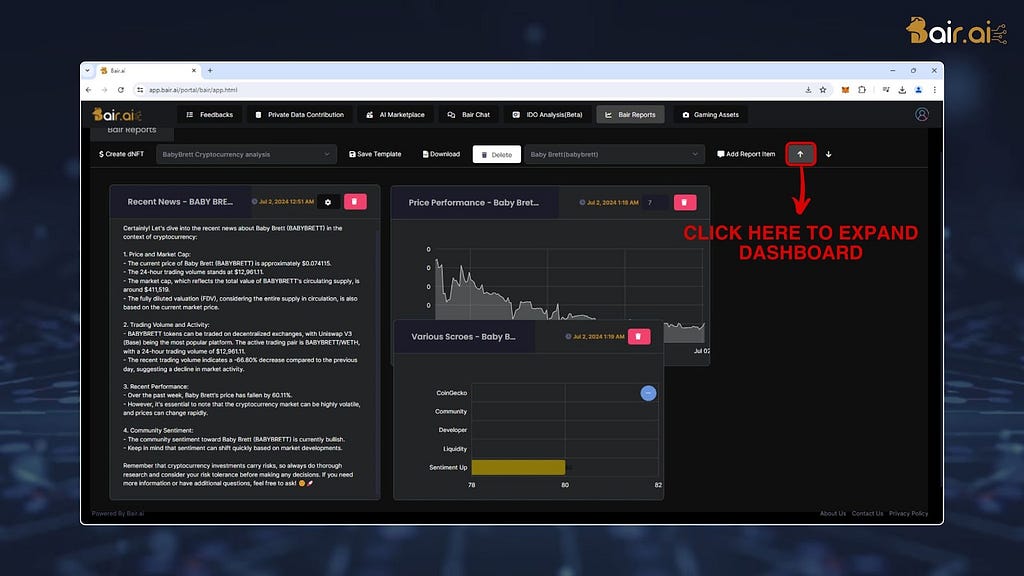This screenshot has width=1024, height=576.
Task: Delete the Price Performance report card
Action: (684, 202)
